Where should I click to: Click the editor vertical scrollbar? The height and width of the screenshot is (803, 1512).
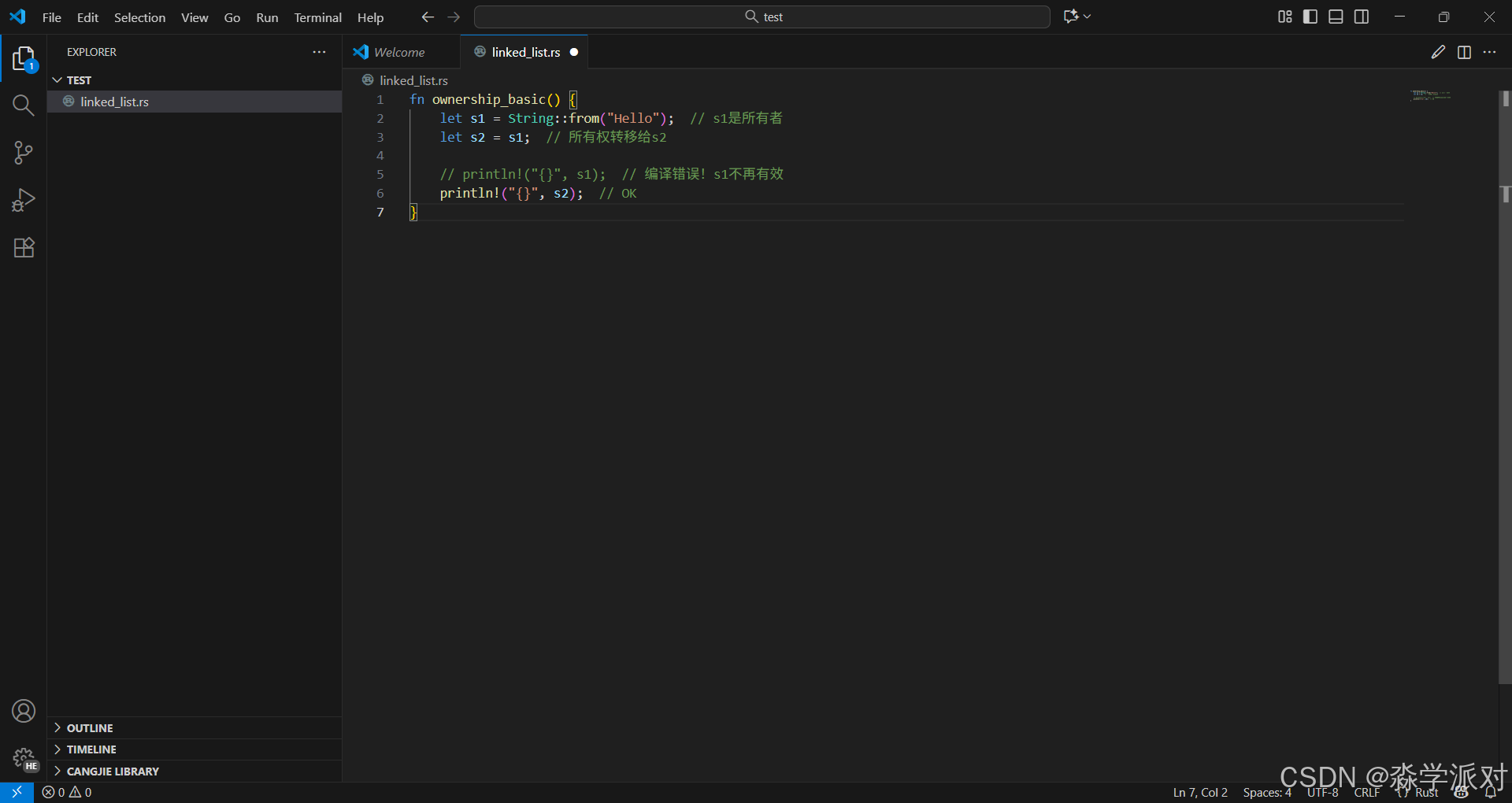(x=1505, y=386)
